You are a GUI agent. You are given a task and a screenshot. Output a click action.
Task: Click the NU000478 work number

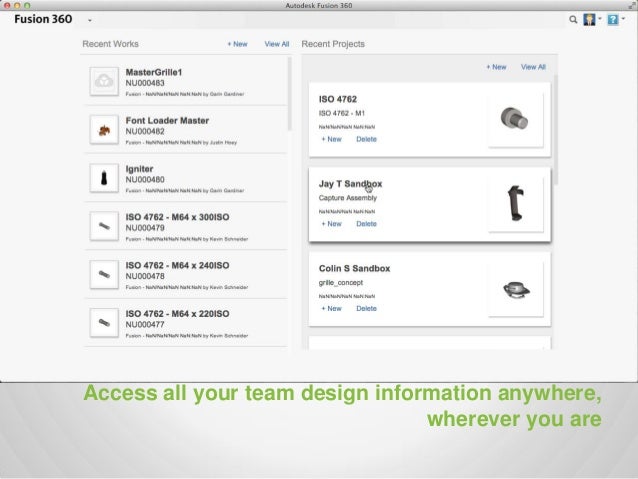(145, 276)
